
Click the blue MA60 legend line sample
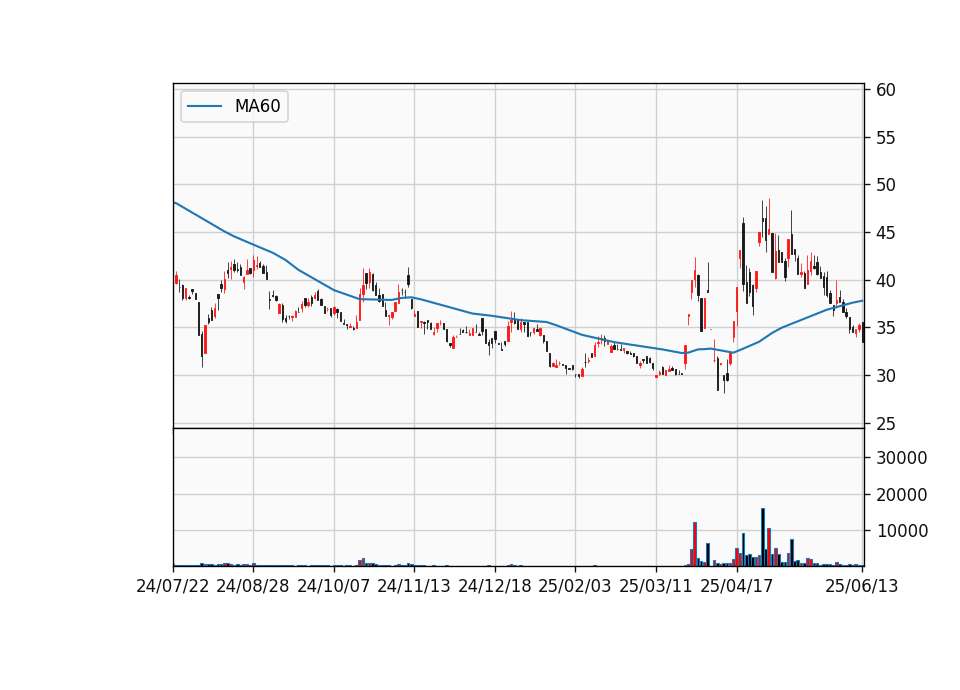click(204, 106)
